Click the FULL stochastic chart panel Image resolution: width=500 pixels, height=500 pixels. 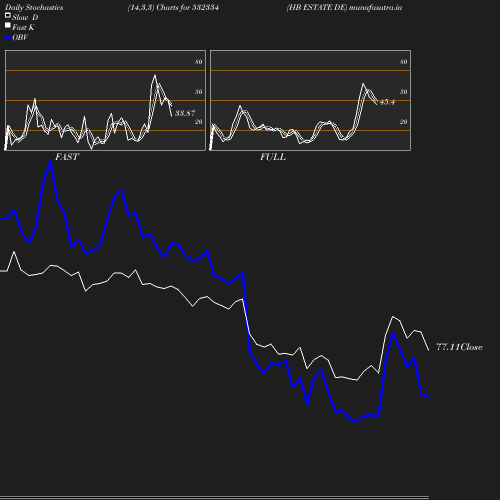tap(310, 100)
